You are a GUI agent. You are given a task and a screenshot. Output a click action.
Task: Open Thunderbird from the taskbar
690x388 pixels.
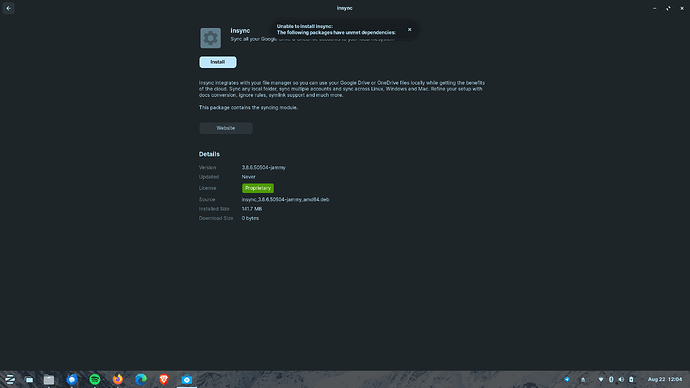pos(72,379)
